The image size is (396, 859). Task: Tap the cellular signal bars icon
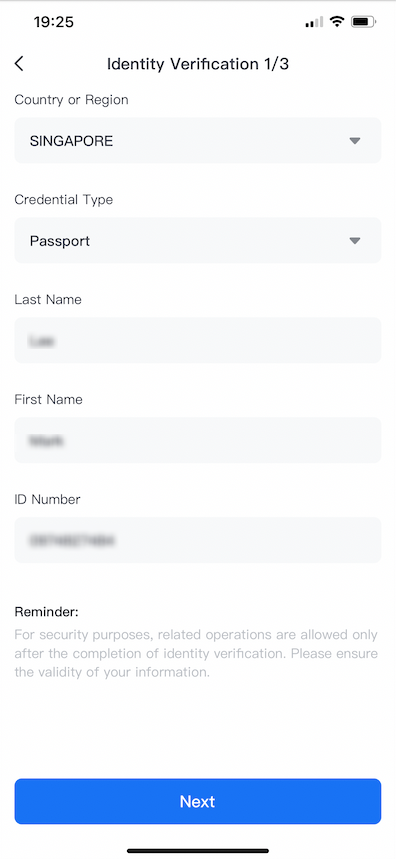pos(314,22)
